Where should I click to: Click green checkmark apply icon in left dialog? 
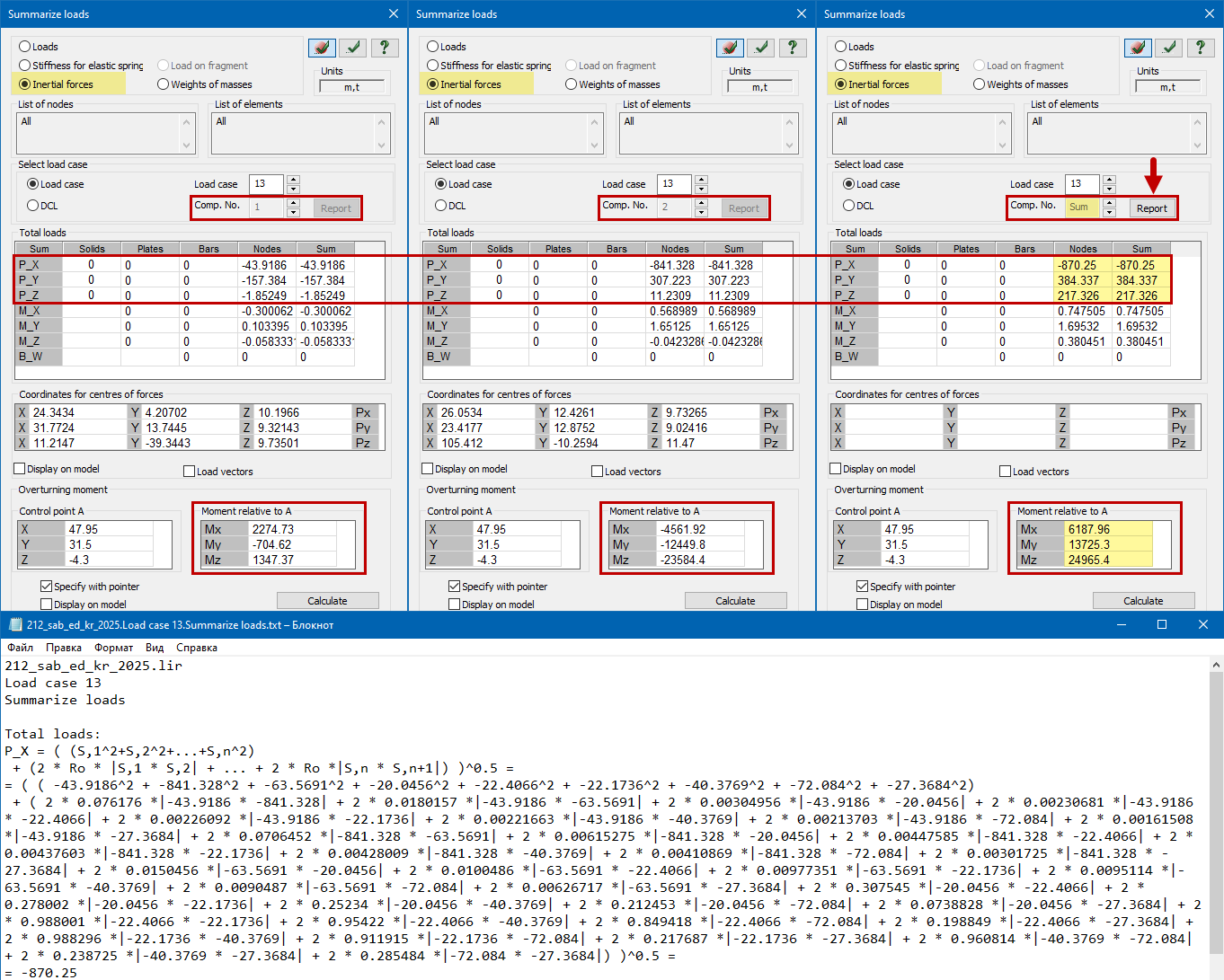coord(353,48)
